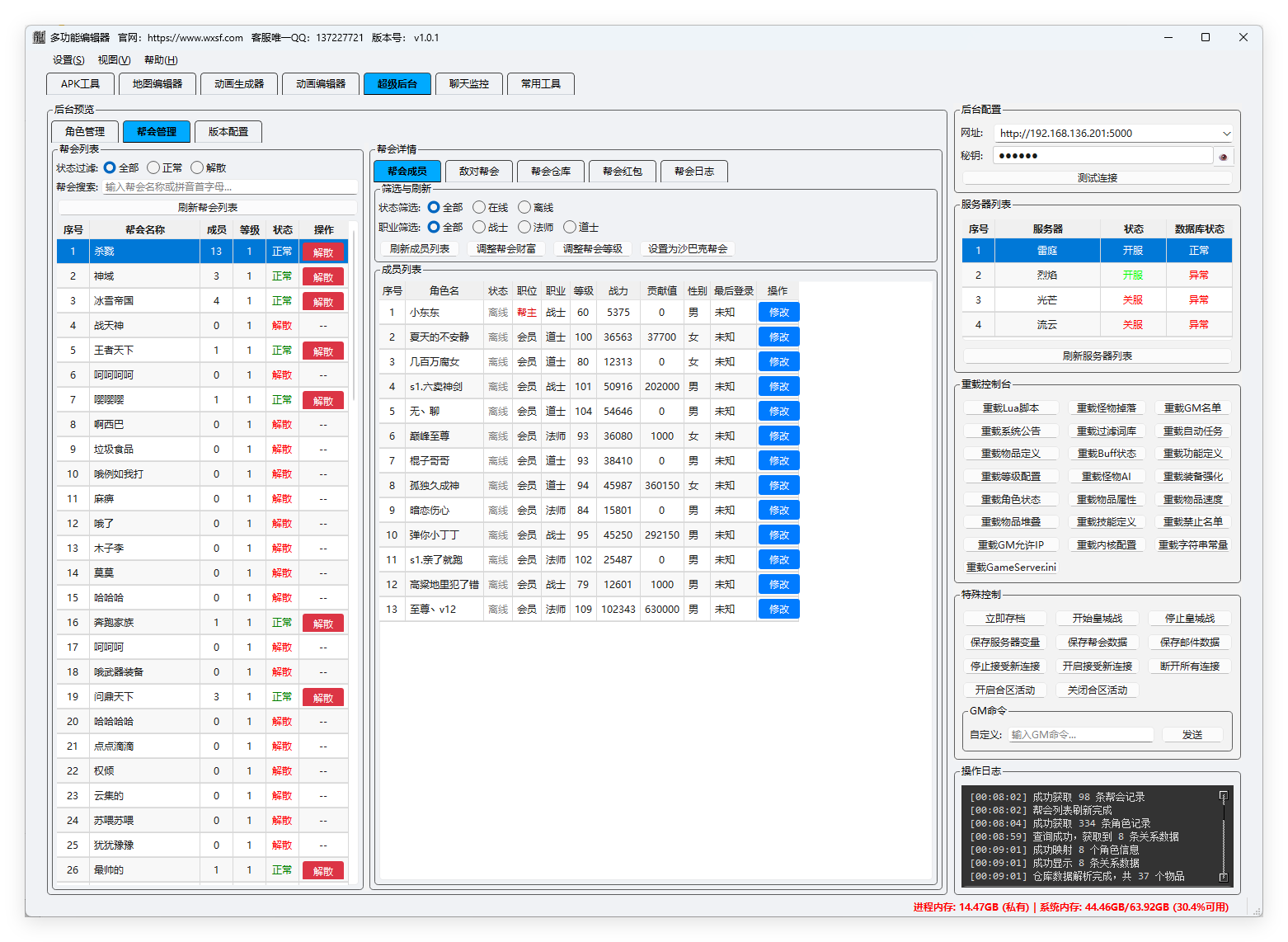Choose 在线 in member status filter
This screenshot has height=942, width=1288.
(479, 208)
